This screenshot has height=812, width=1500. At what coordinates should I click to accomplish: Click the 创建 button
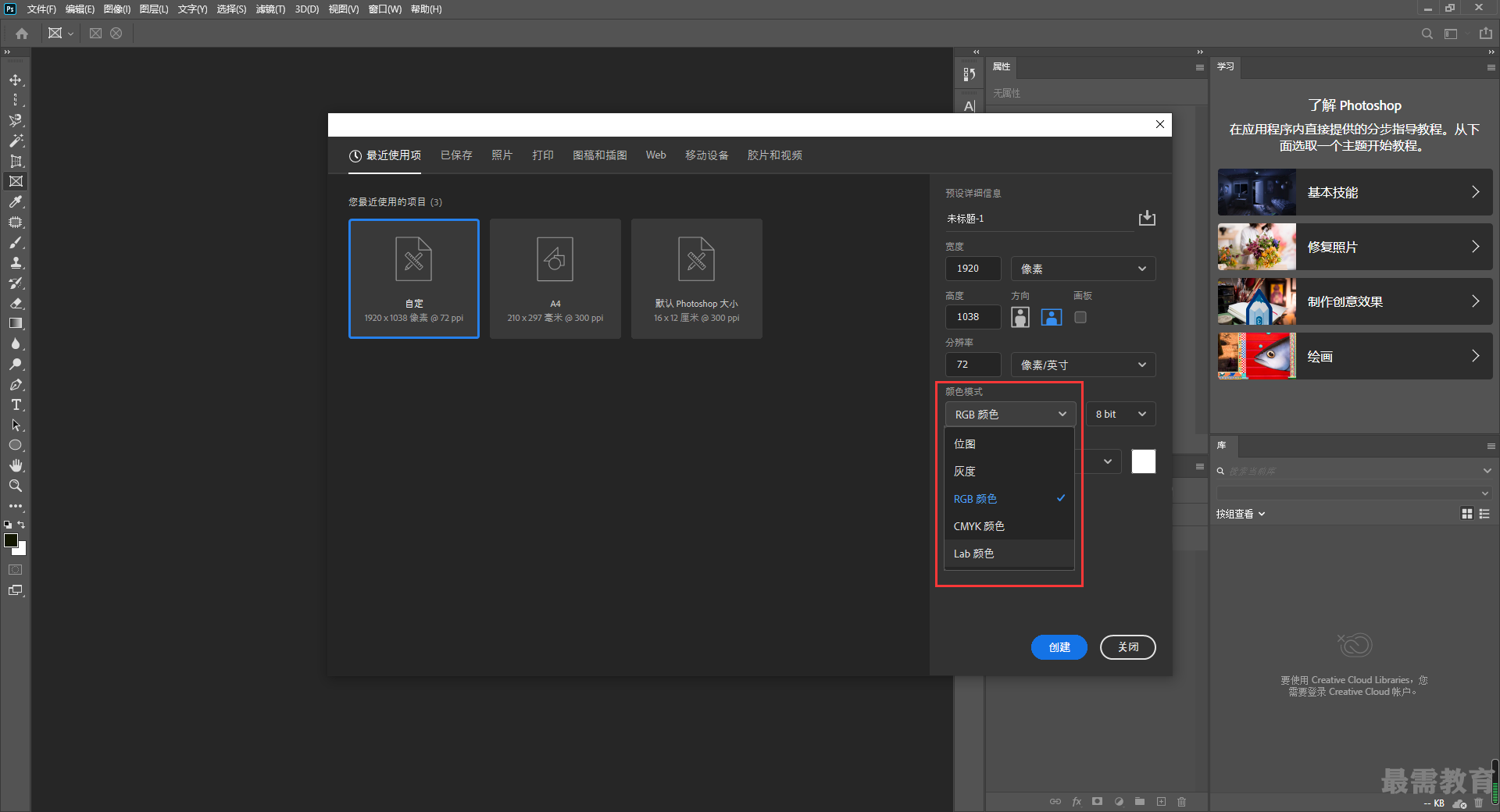(1059, 647)
